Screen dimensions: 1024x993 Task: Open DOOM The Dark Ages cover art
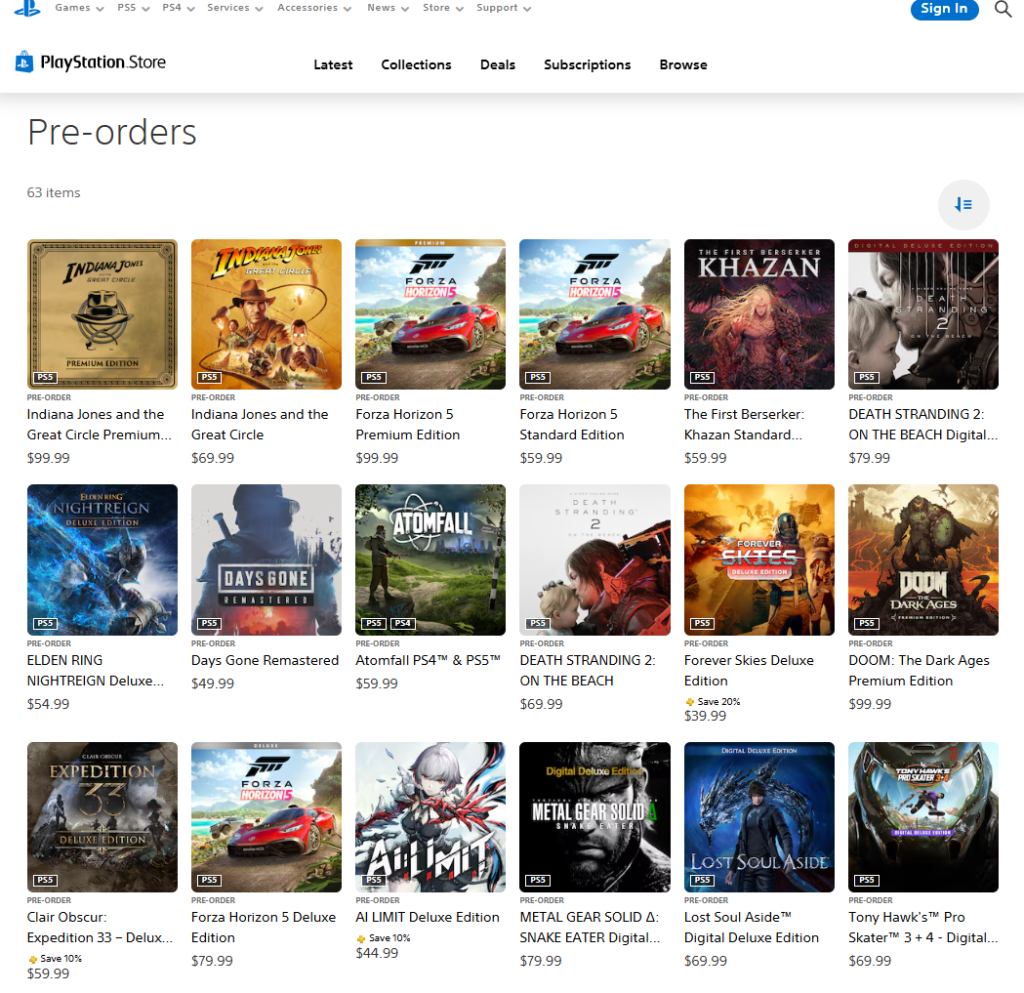tap(923, 560)
